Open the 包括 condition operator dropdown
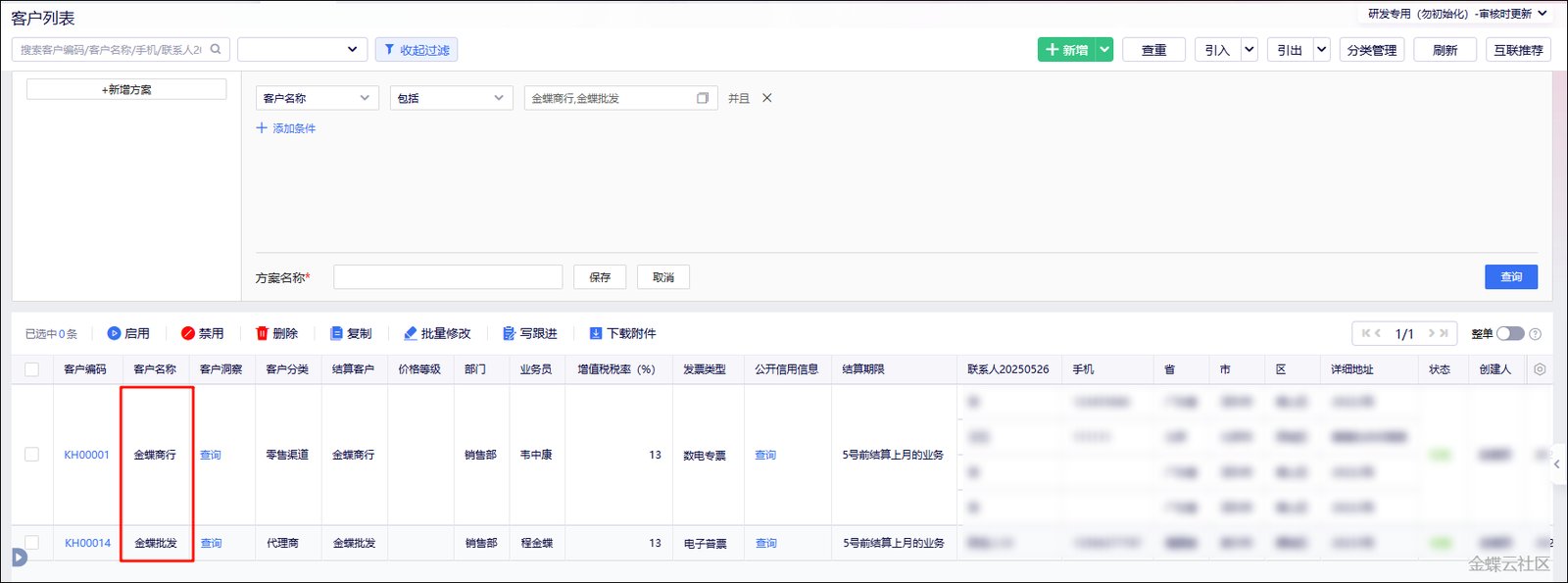The image size is (1568, 583). (x=451, y=98)
